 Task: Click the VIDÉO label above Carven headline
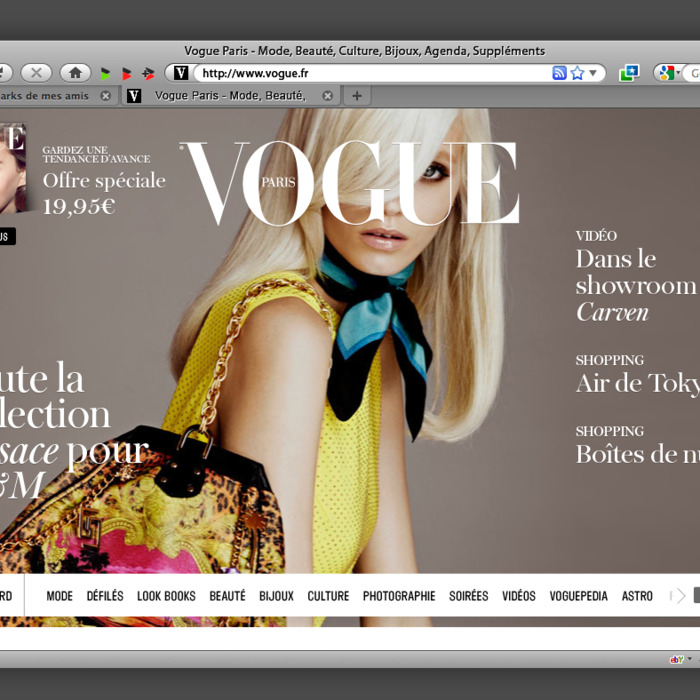pos(596,236)
